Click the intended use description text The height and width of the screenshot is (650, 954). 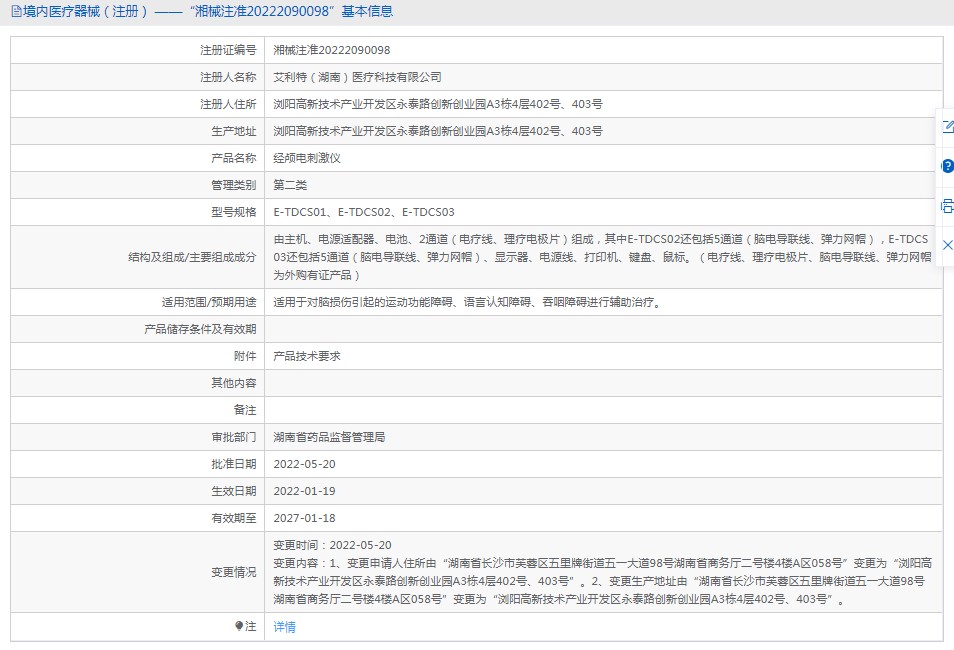(x=468, y=302)
